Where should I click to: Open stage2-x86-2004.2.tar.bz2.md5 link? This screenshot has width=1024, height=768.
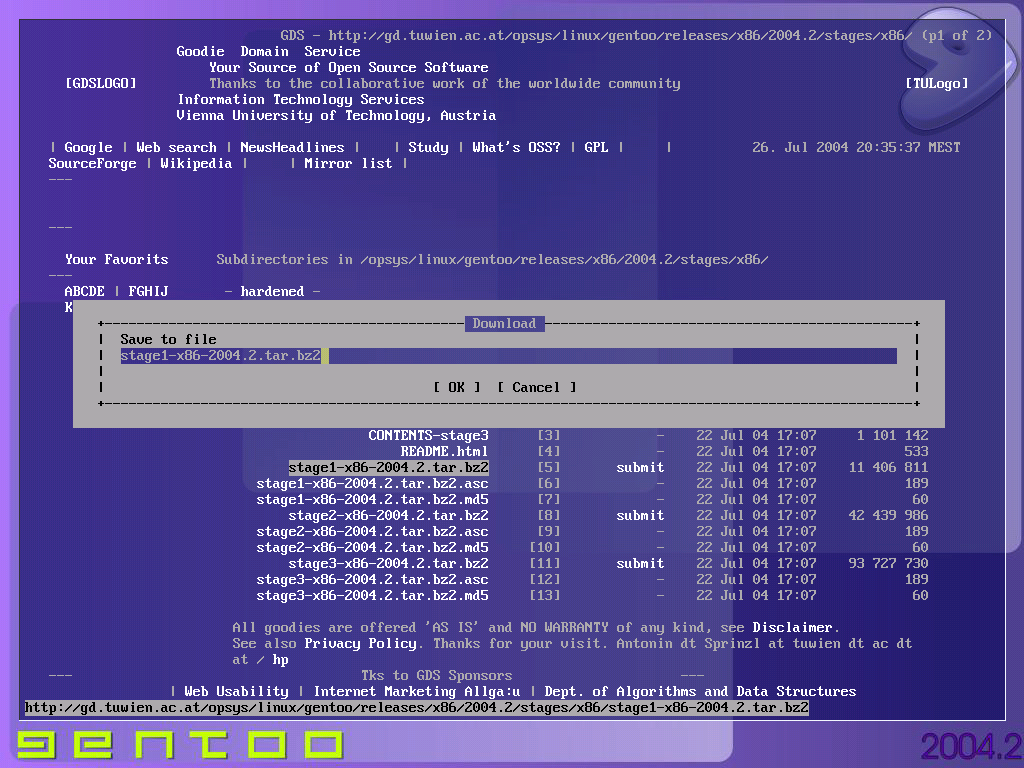click(372, 547)
